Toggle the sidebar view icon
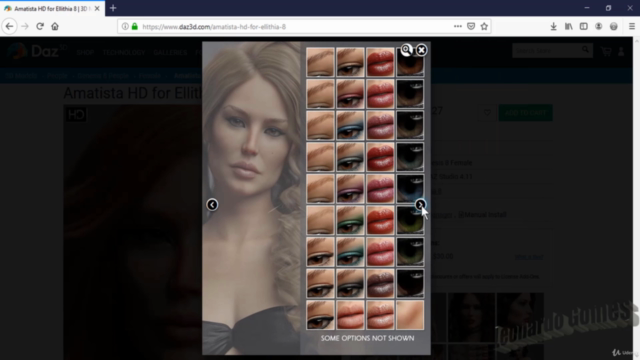 coord(583,27)
